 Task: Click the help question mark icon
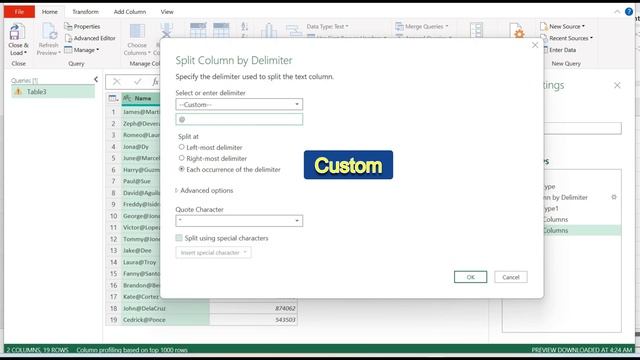click(629, 11)
